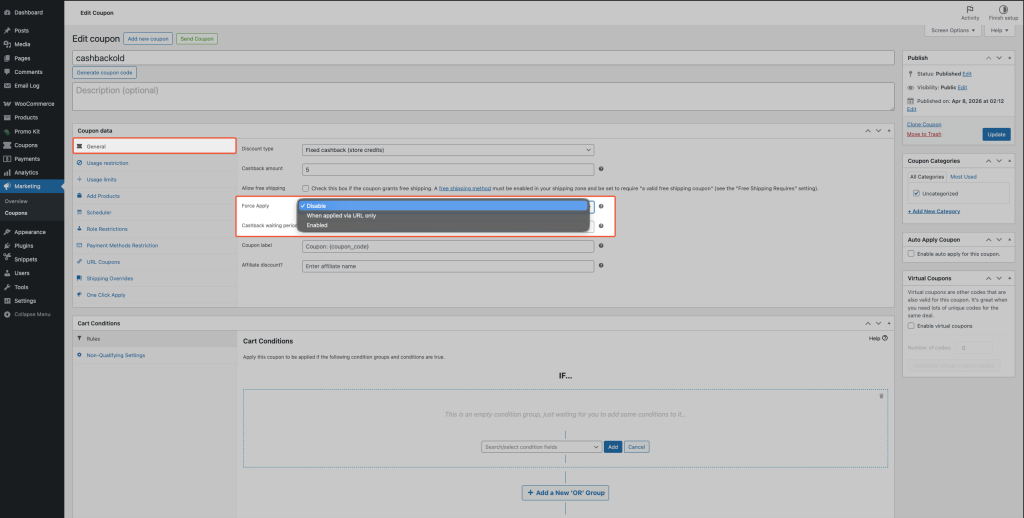Click Add a New 'OR' Group
Viewport: 1024px width, 518px height.
coord(566,493)
